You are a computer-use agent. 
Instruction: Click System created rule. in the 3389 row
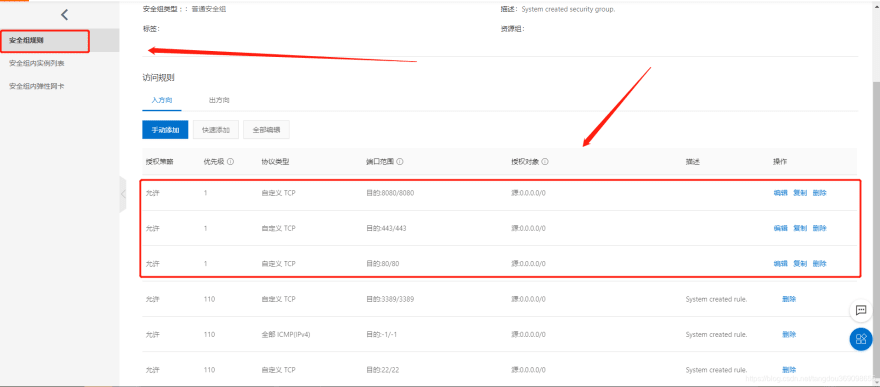coord(716,299)
